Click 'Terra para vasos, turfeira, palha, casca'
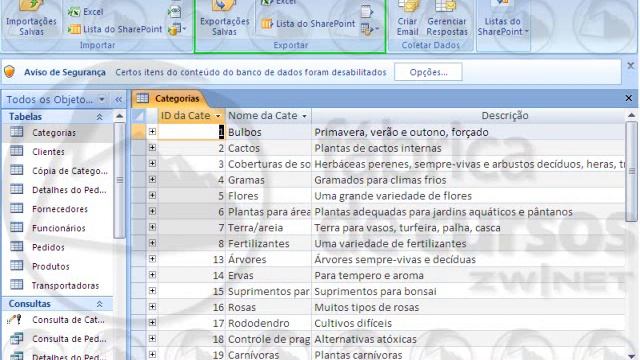 (x=469, y=228)
